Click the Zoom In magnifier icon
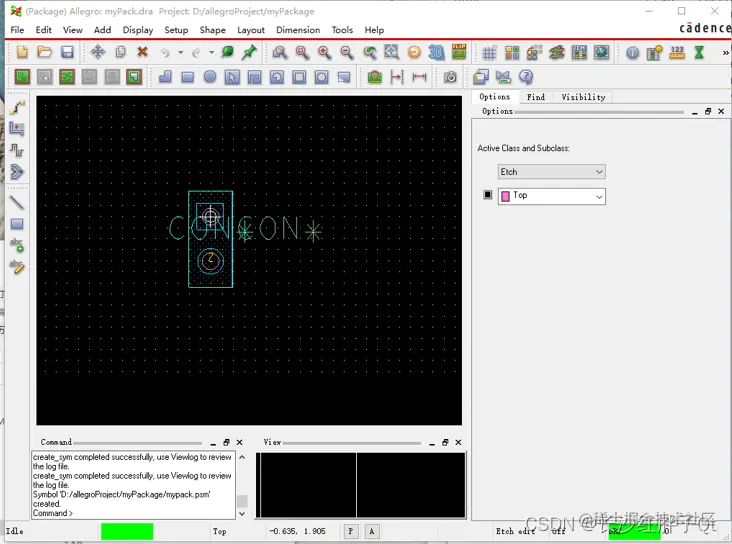This screenshot has height=544, width=732. (324, 52)
